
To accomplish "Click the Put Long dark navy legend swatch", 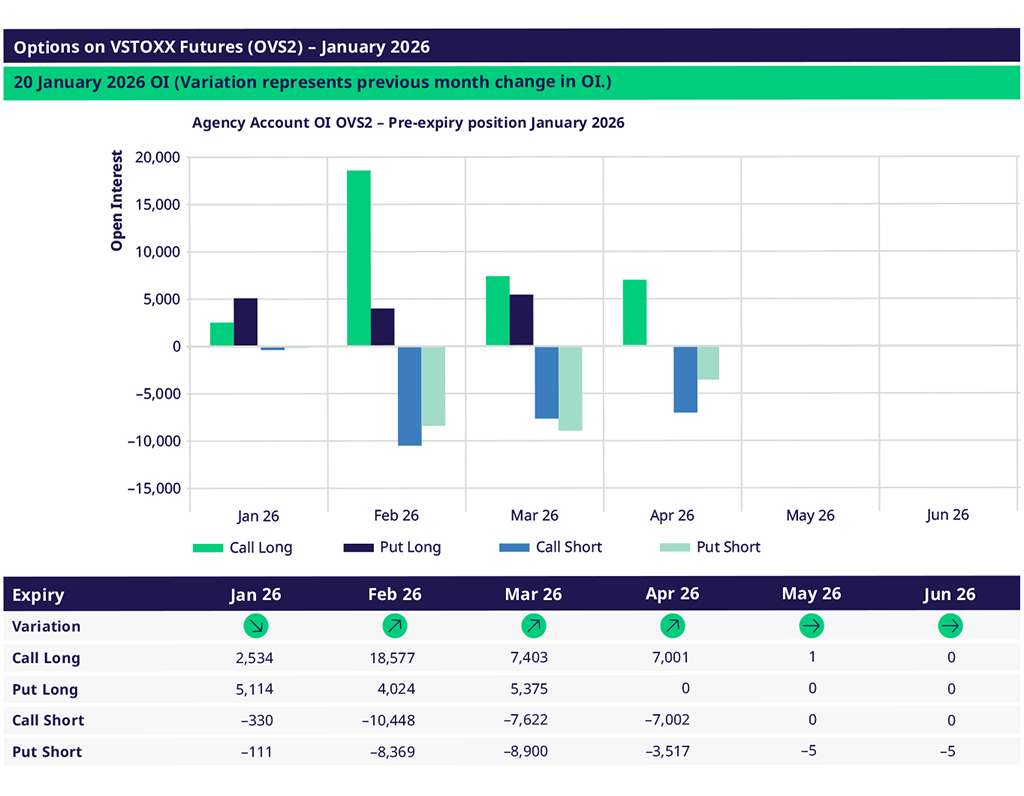I will click(x=358, y=548).
